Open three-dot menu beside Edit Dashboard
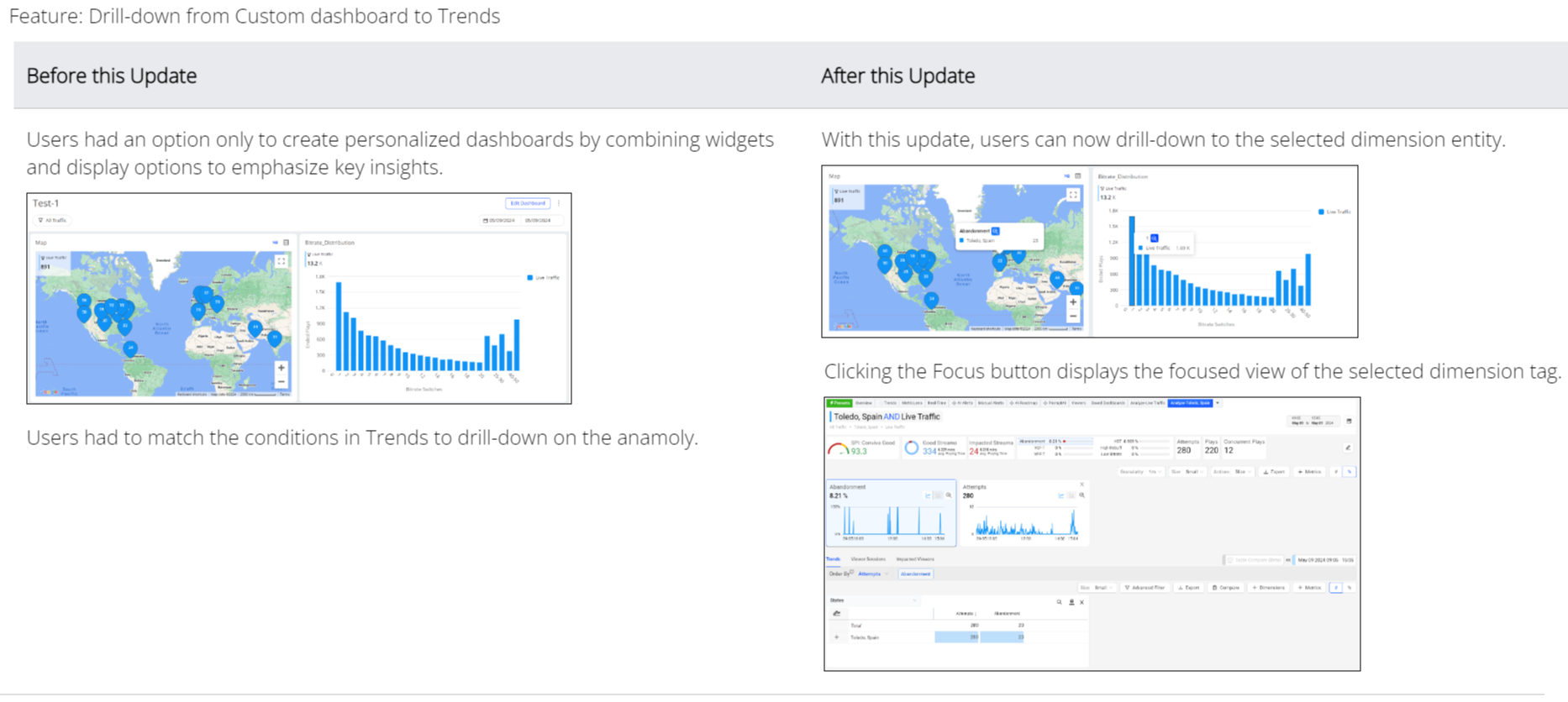Viewport: 1568px width, 702px height. coord(559,203)
